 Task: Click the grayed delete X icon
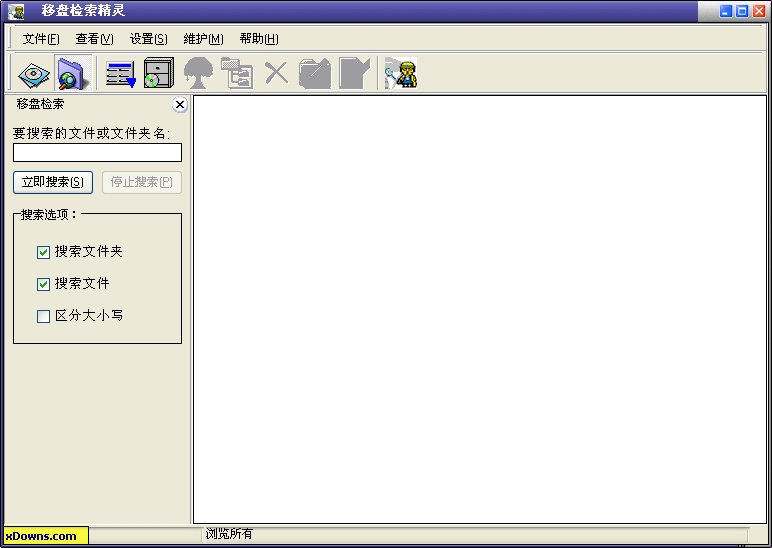point(276,73)
